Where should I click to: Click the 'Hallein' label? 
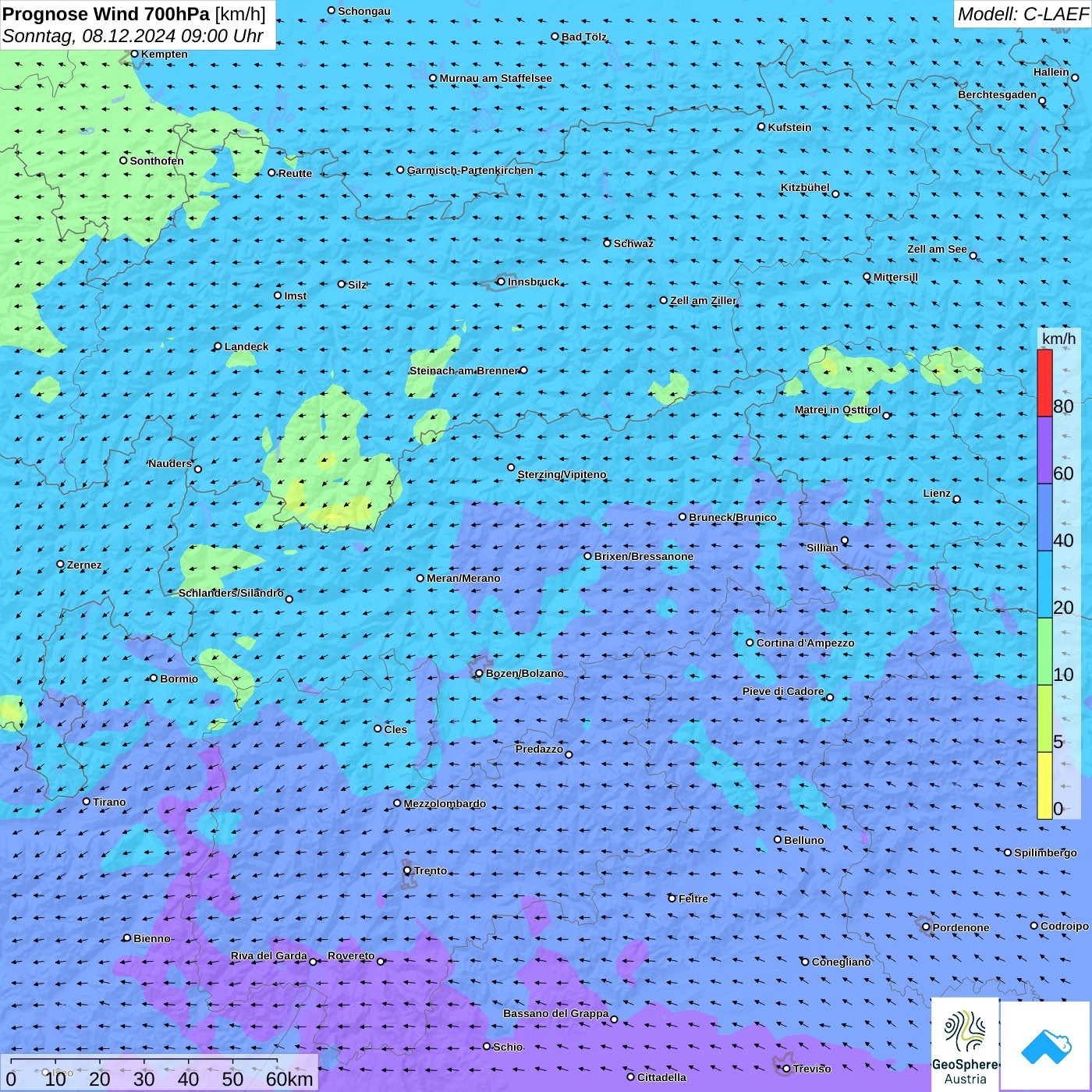click(x=1051, y=72)
